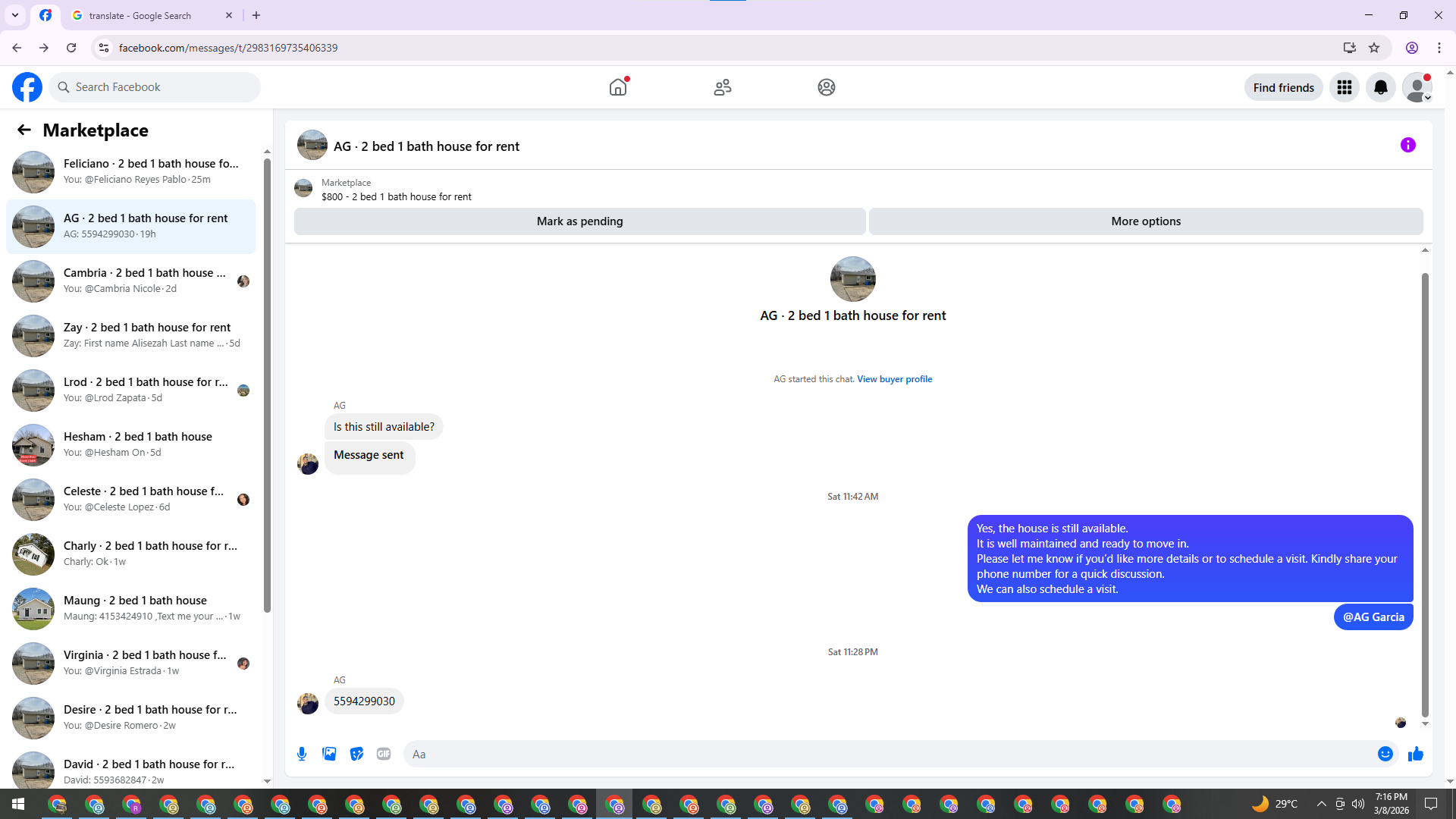Switch to the Friends tab
Image resolution: width=1456 pixels, height=819 pixels.
[722, 87]
